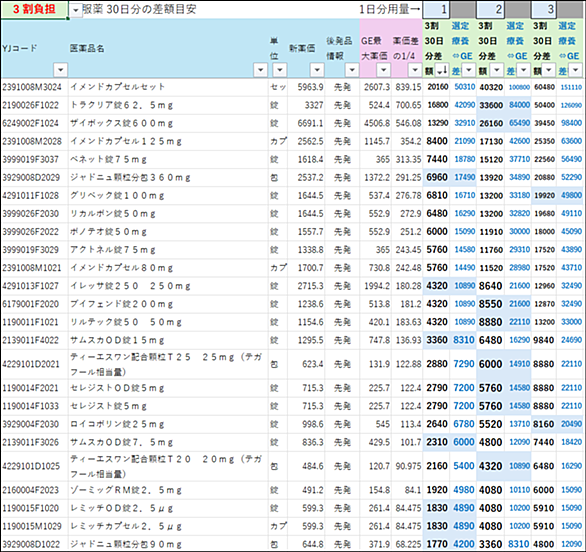The height and width of the screenshot is (552, 586).
Task: Select the 包 unit cell in ジャドニュ360mg row
Action: pos(278,178)
